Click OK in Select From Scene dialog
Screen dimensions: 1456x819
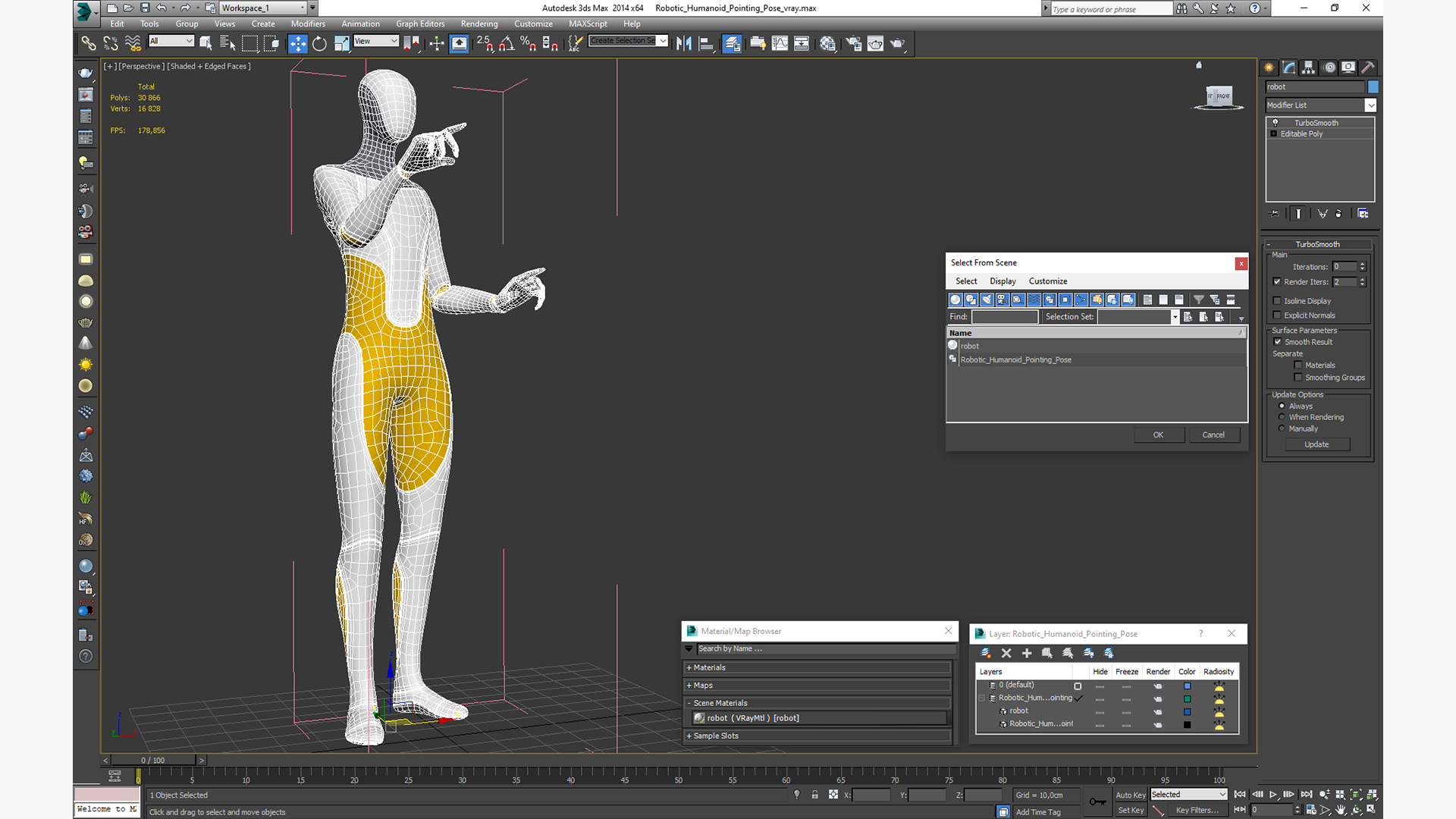[x=1158, y=435]
